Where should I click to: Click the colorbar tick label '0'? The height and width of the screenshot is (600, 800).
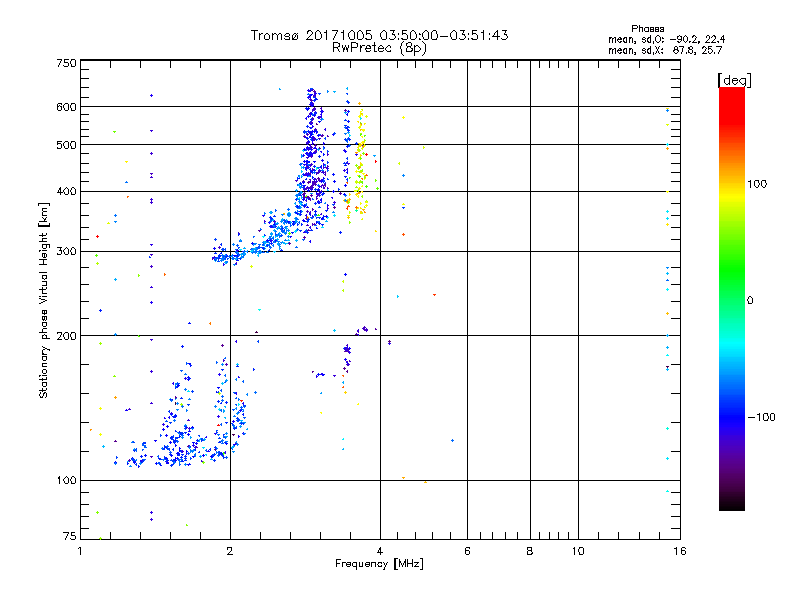tap(750, 300)
